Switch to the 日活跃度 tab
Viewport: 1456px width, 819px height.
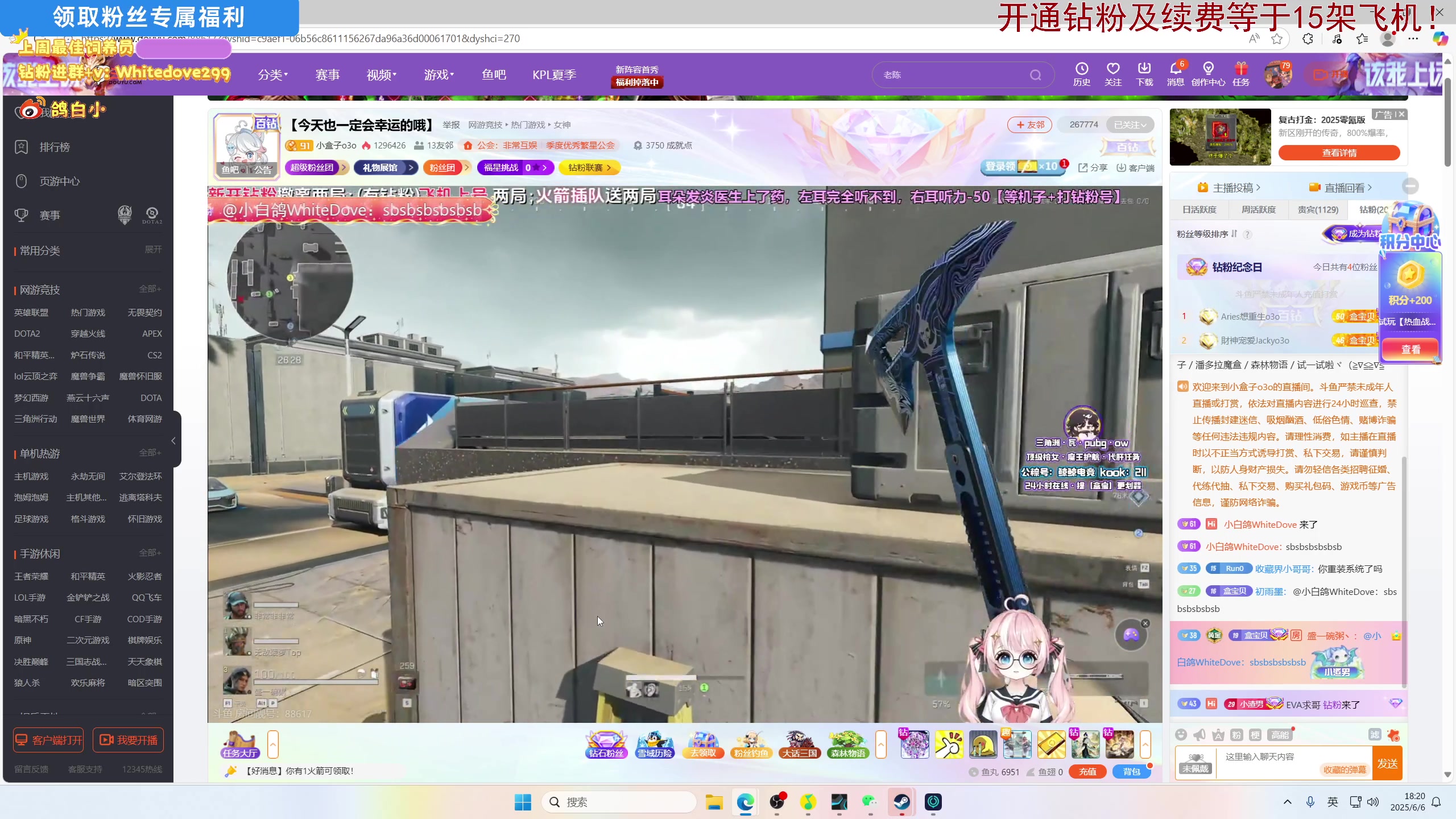tap(1199, 210)
